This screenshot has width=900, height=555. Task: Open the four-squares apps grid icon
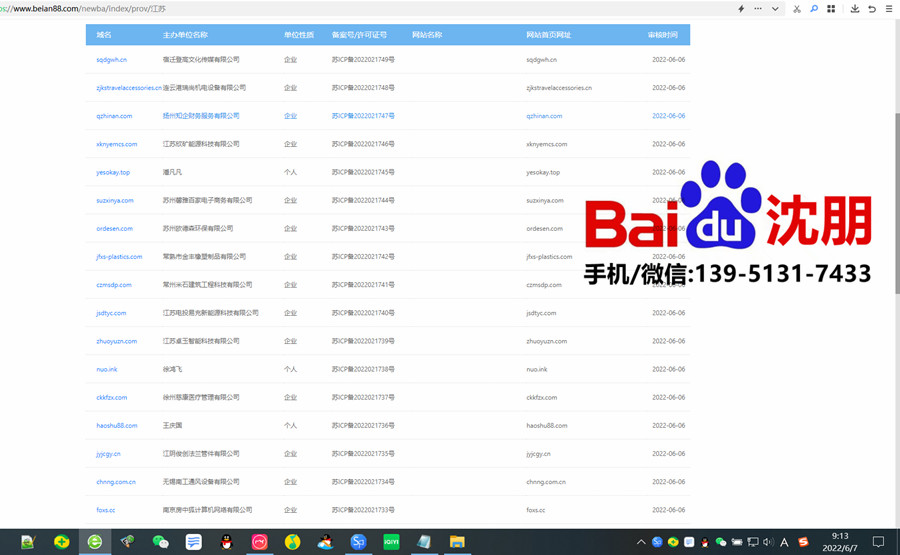click(x=831, y=9)
